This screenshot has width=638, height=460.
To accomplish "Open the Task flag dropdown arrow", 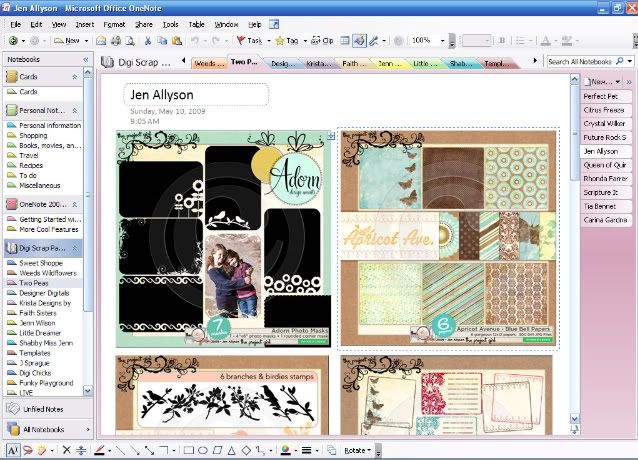I will pyautogui.click(x=269, y=40).
